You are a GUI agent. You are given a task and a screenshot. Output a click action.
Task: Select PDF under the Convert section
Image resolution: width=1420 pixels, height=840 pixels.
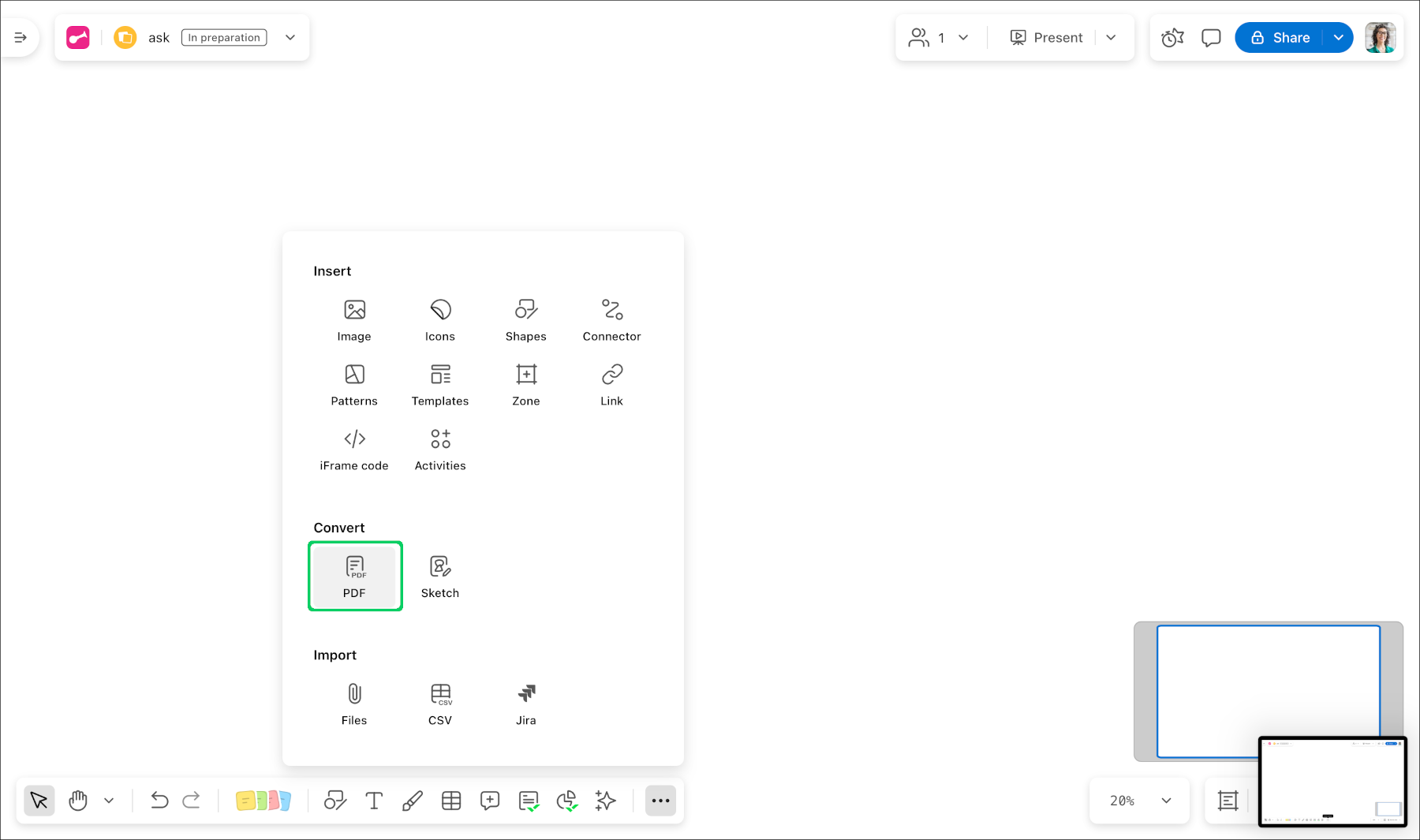coord(355,576)
